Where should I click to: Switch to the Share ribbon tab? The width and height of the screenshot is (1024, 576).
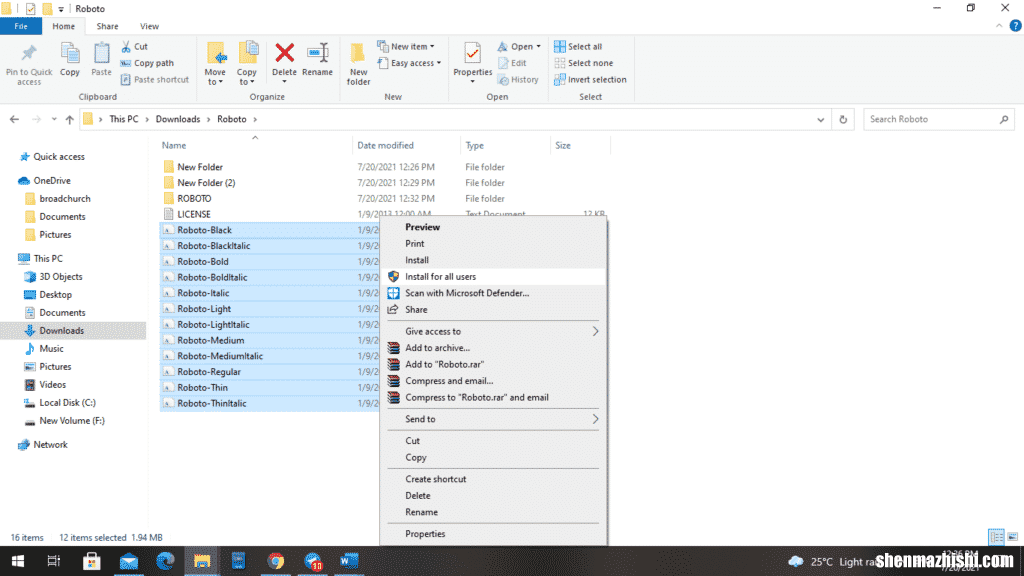coord(107,26)
